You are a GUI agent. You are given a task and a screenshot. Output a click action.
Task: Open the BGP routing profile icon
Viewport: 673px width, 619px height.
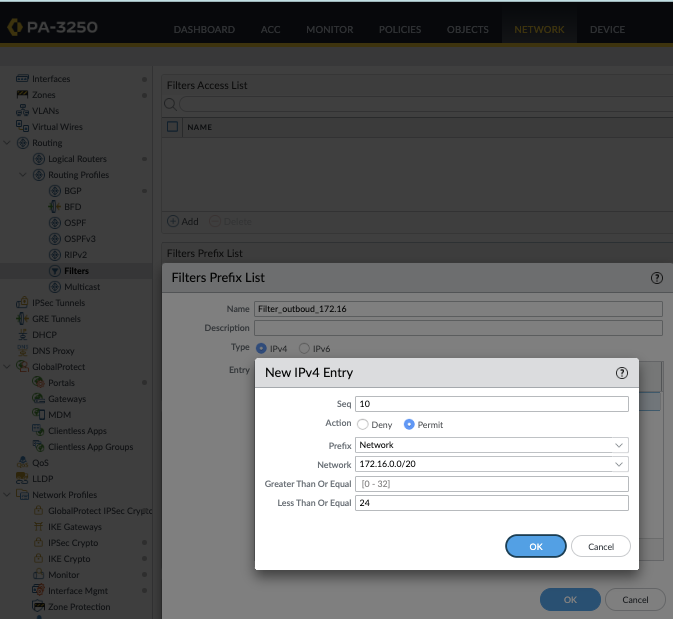pos(55,191)
